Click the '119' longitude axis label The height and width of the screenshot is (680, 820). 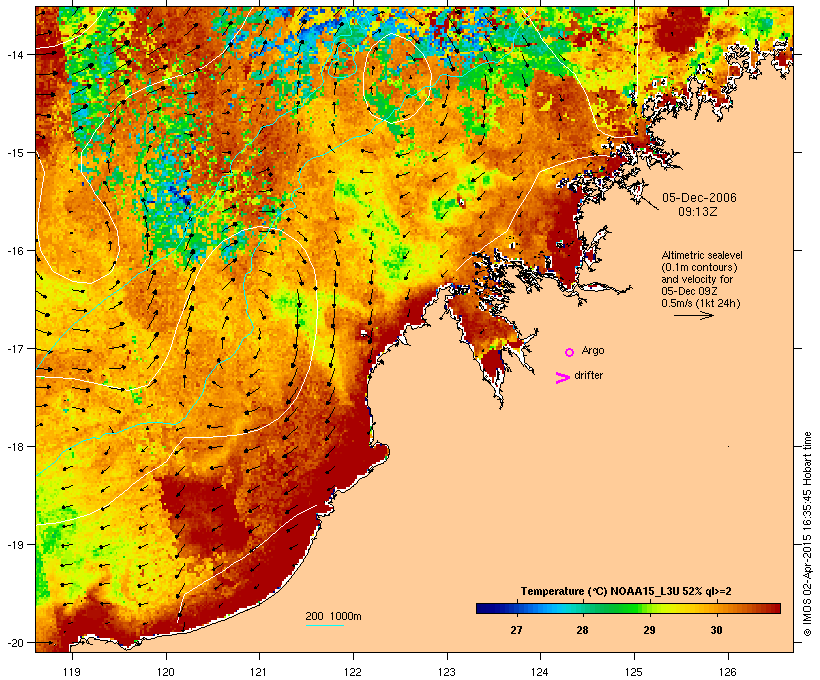[72, 672]
